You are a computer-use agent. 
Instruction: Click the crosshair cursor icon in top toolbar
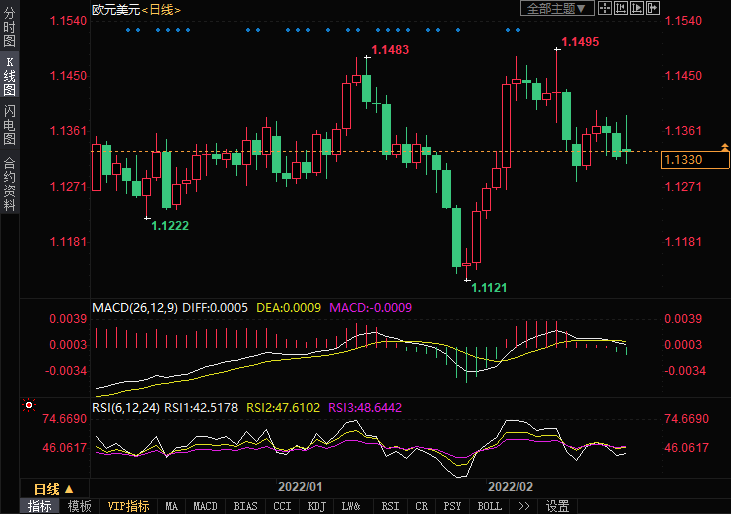[x=606, y=8]
